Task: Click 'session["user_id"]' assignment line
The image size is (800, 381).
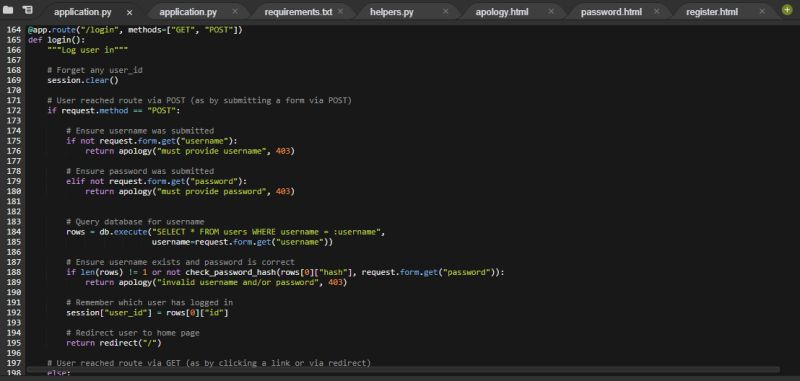Action: pyautogui.click(x=147, y=313)
